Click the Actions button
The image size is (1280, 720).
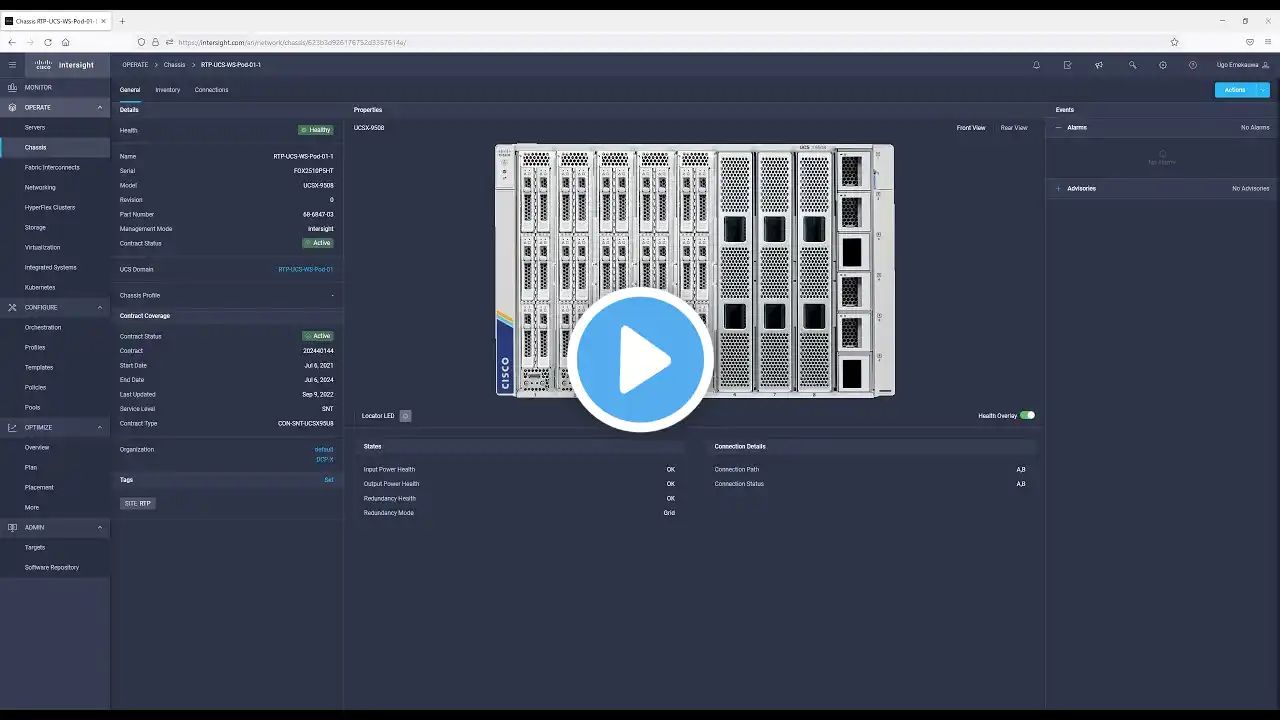[x=1236, y=90]
